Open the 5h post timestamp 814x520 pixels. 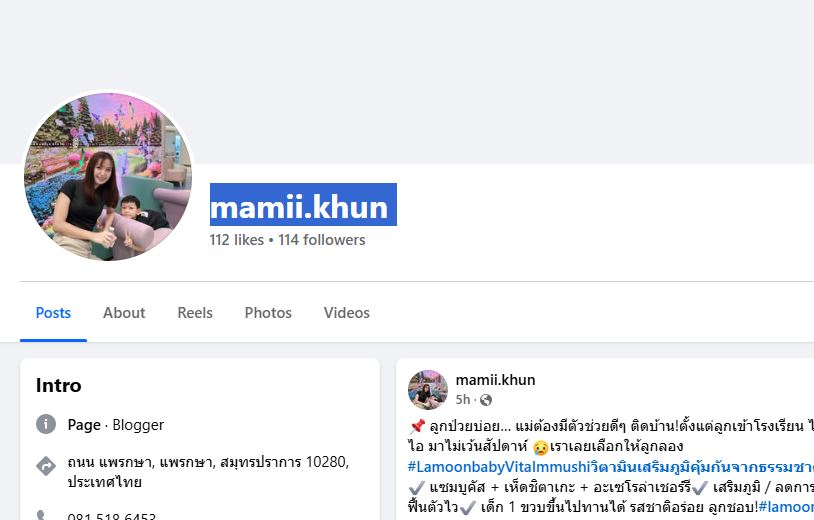pos(463,400)
